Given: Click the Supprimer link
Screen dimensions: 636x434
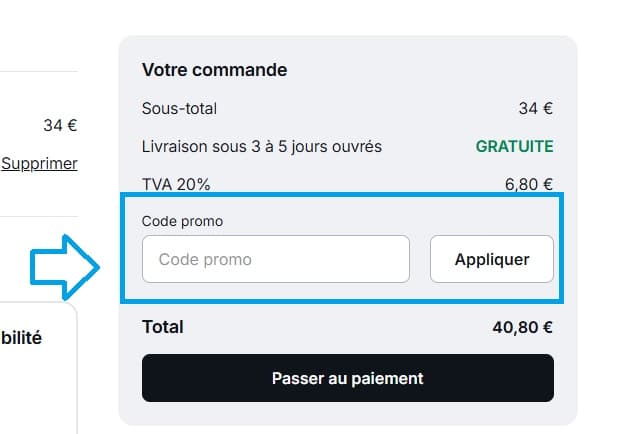Looking at the screenshot, I should point(39,163).
